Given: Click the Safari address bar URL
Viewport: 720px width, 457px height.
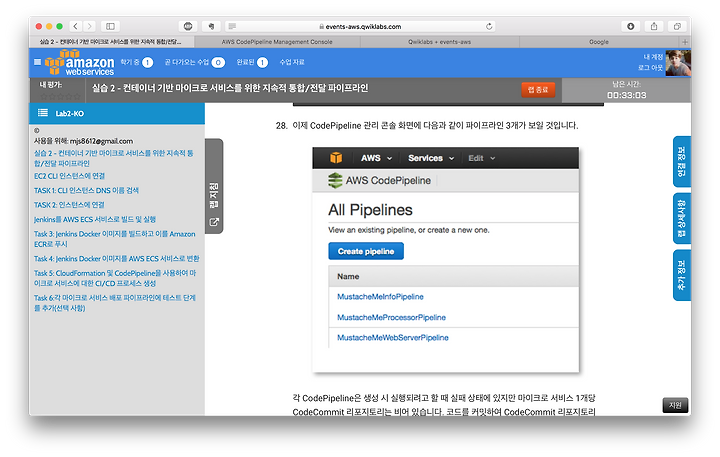Looking at the screenshot, I should click(x=363, y=27).
